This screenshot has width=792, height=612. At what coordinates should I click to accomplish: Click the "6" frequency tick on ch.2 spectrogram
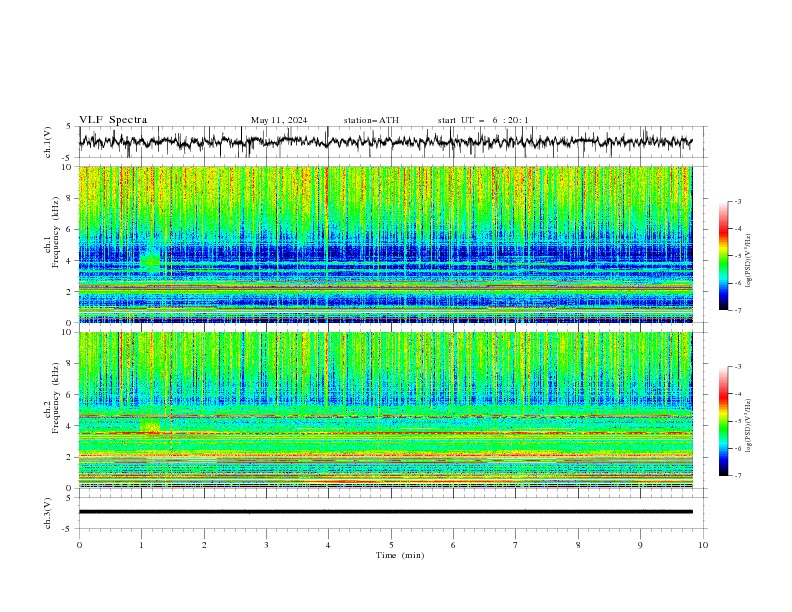[x=71, y=395]
